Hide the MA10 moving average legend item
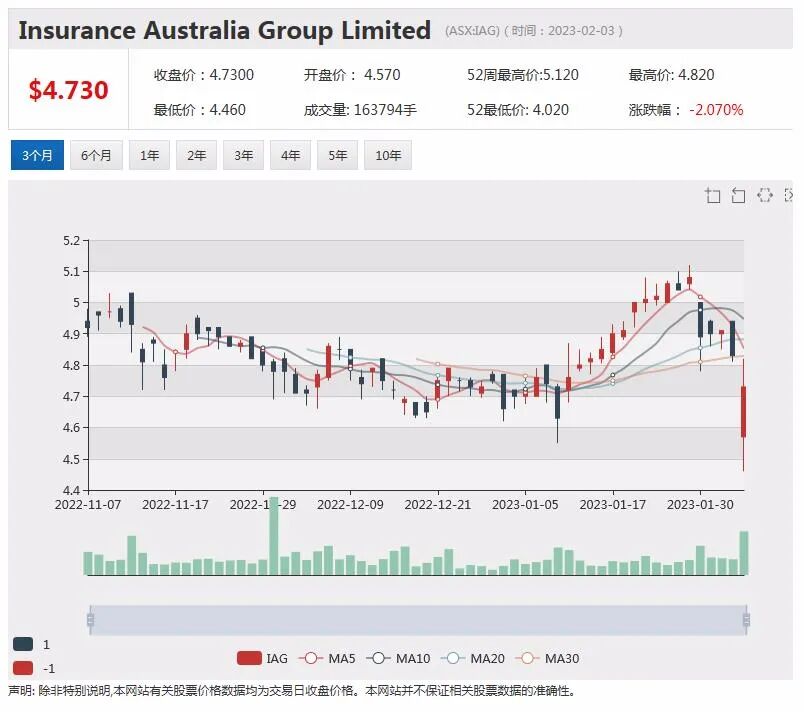Screen dimensions: 804x712 pos(398,658)
